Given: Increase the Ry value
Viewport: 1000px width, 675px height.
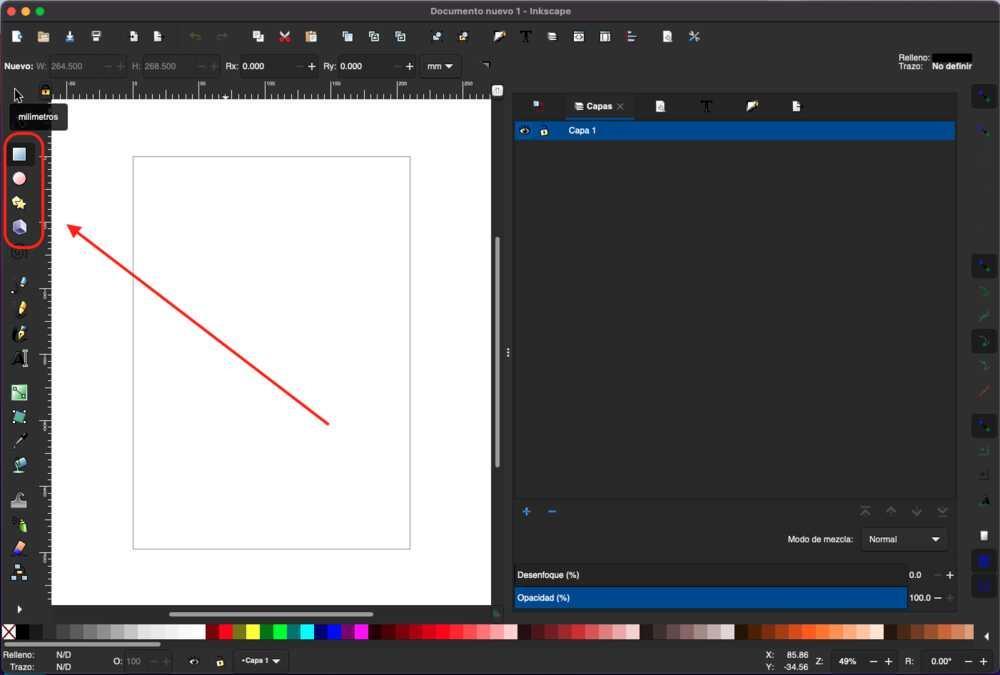Looking at the screenshot, I should pyautogui.click(x=409, y=66).
